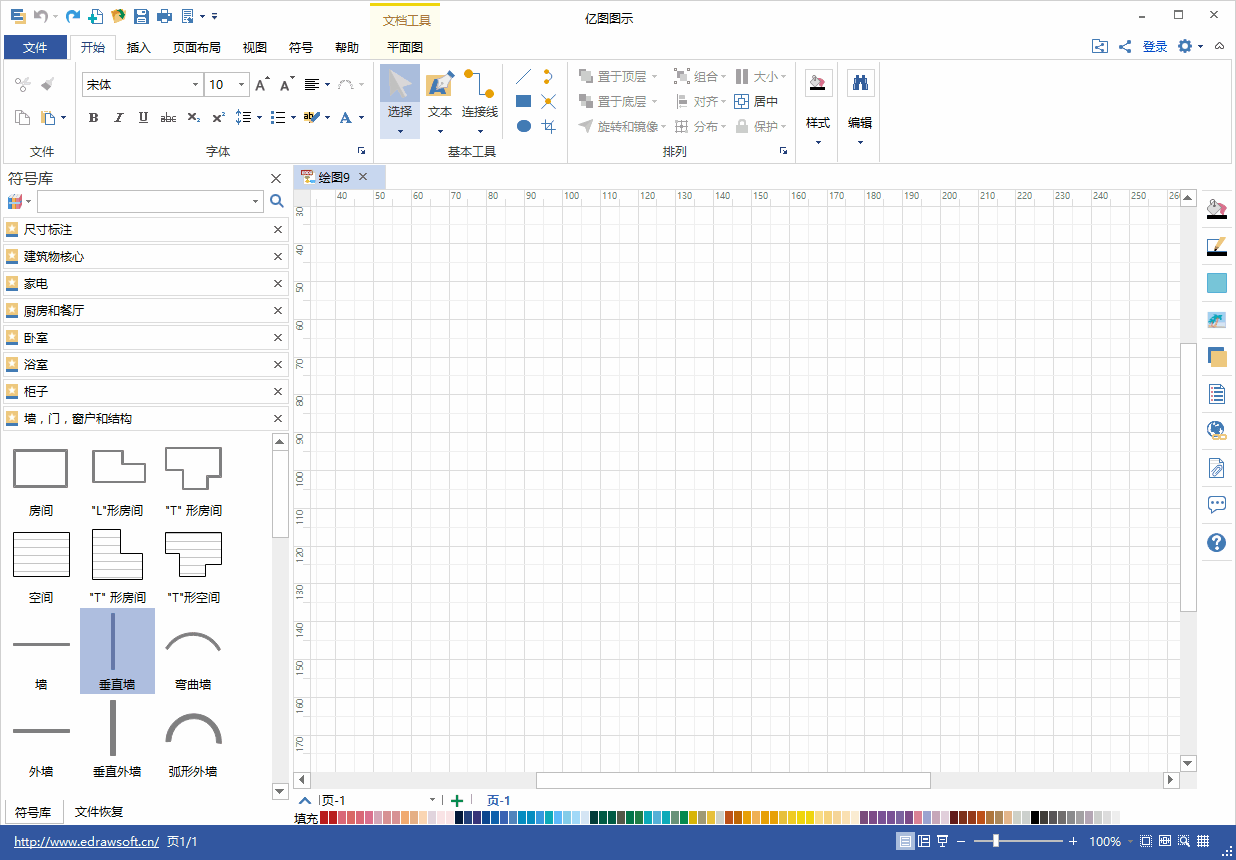Toggle underline text formatting
The width and height of the screenshot is (1236, 860).
143,118
